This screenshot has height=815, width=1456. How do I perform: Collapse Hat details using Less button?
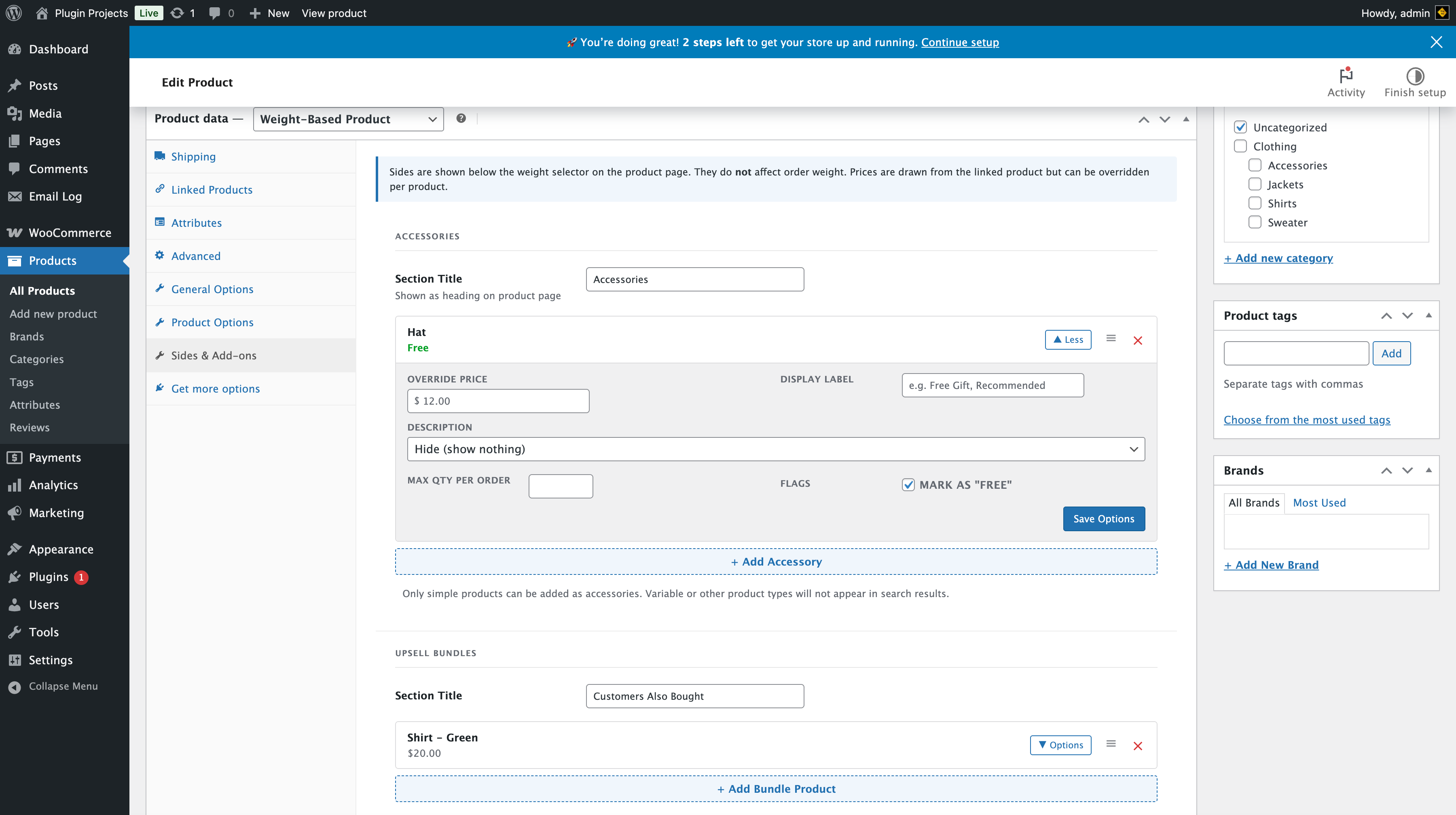tap(1068, 340)
